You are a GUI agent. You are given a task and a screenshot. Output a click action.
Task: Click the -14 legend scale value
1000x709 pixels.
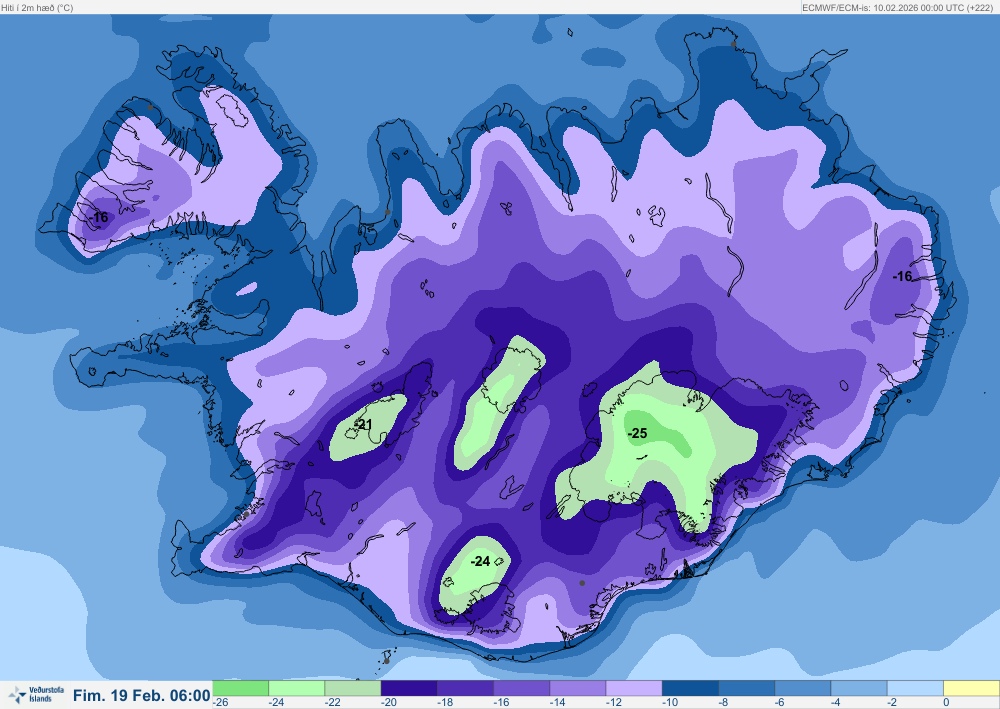tap(558, 703)
